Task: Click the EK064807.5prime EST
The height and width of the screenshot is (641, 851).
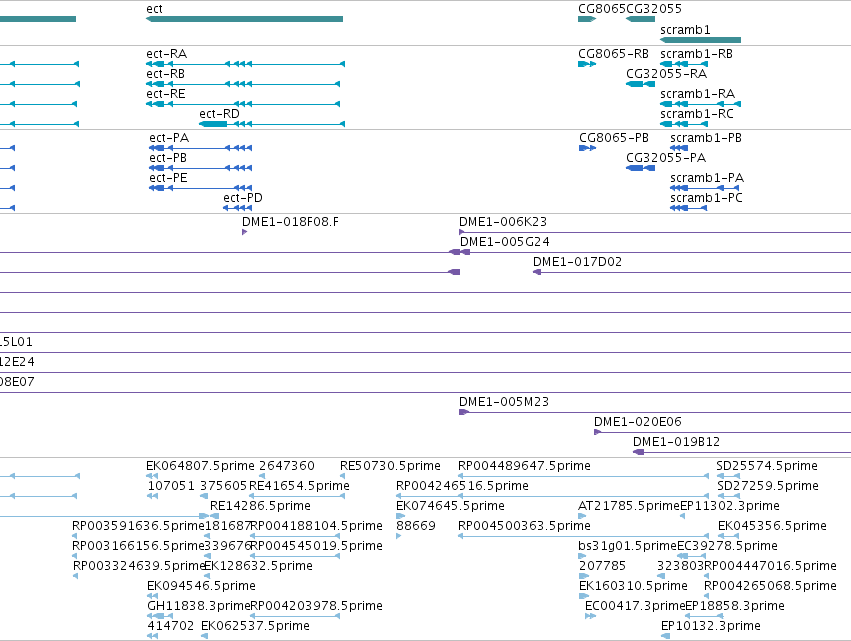Action: pyautogui.click(x=153, y=476)
